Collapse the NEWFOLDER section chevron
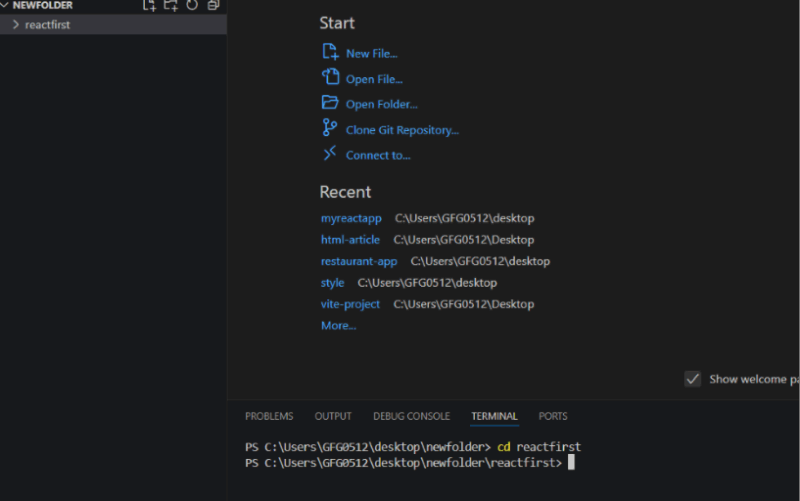This screenshot has height=501, width=800. 5,5
